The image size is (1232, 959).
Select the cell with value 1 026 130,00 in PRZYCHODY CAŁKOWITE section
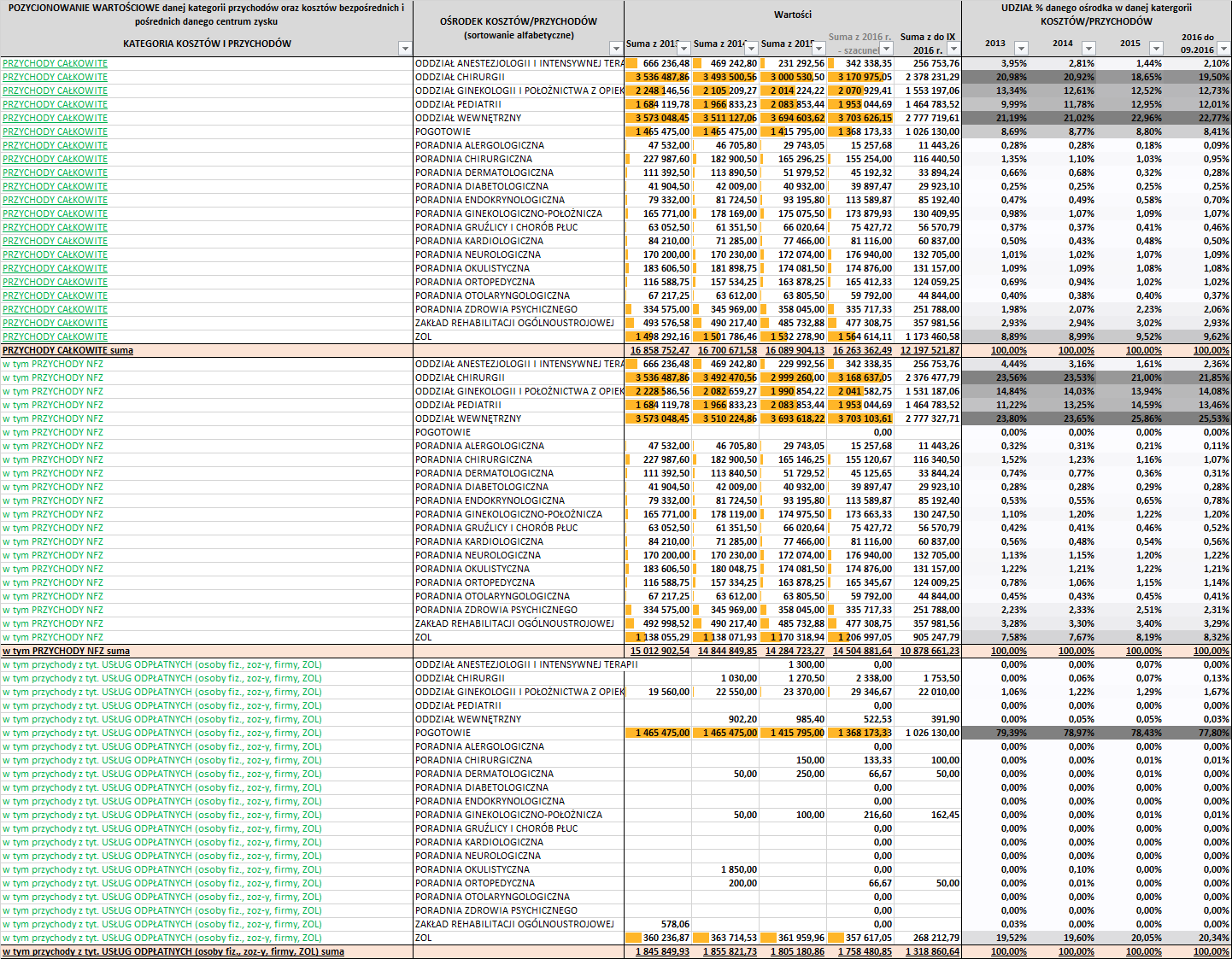click(928, 132)
